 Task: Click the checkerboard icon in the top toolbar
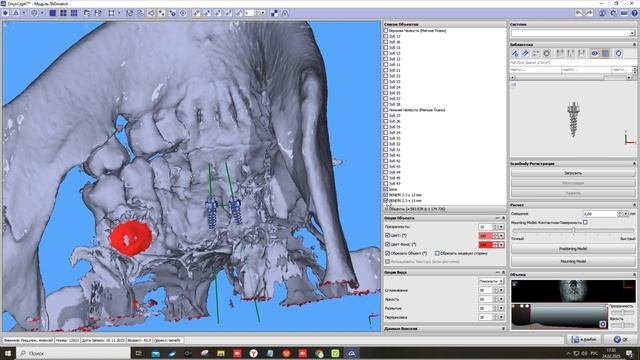pos(274,13)
